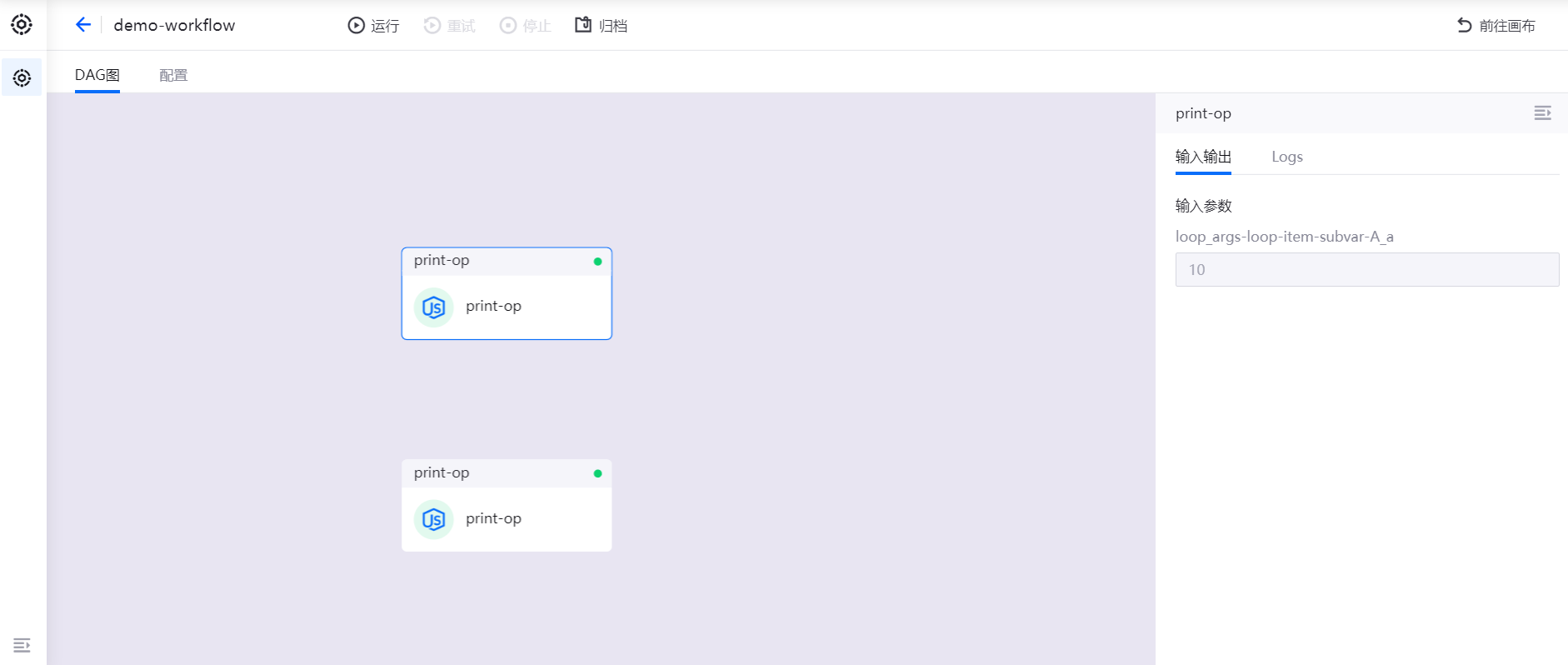Click the JS icon in upper print-op node

tap(433, 307)
